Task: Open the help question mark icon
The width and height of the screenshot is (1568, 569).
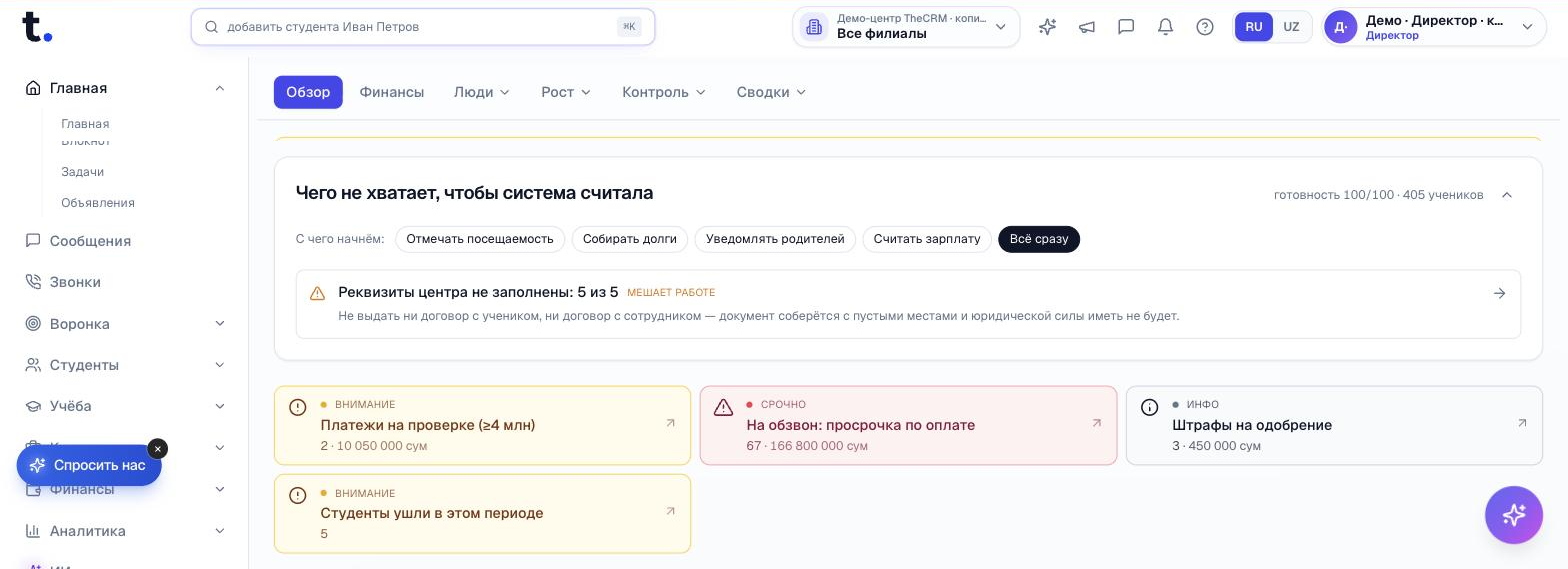Action: pos(1205,27)
